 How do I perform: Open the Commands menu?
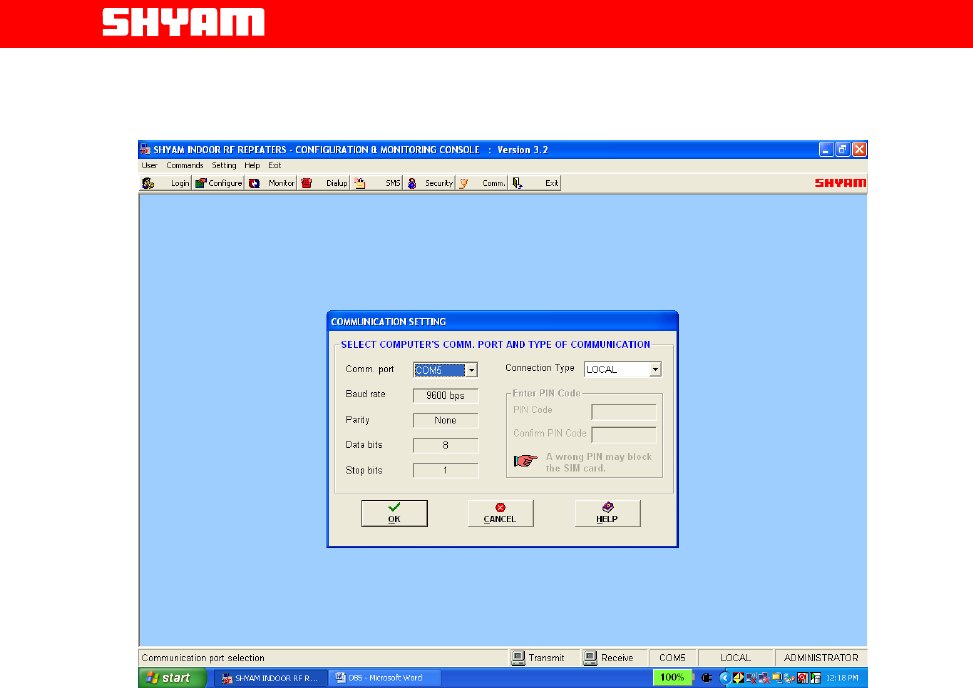coord(184,166)
